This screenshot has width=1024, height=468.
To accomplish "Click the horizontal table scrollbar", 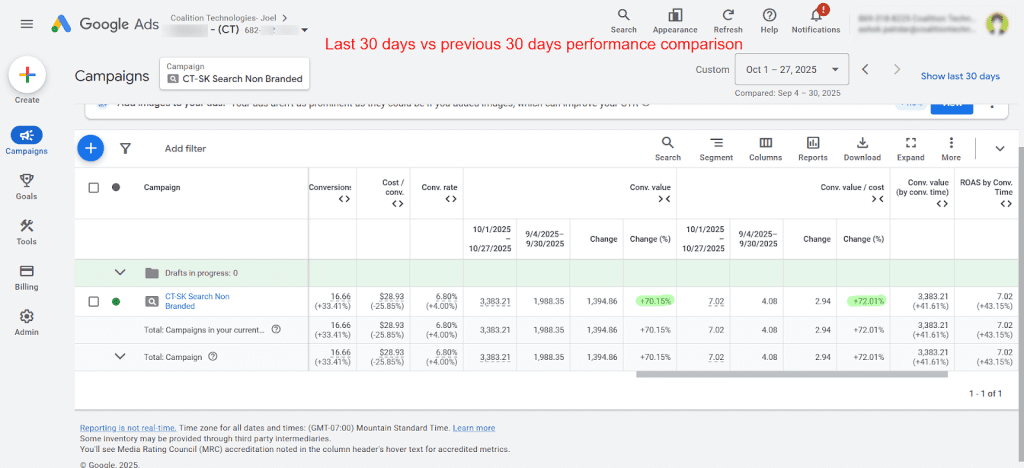I will click(792, 375).
